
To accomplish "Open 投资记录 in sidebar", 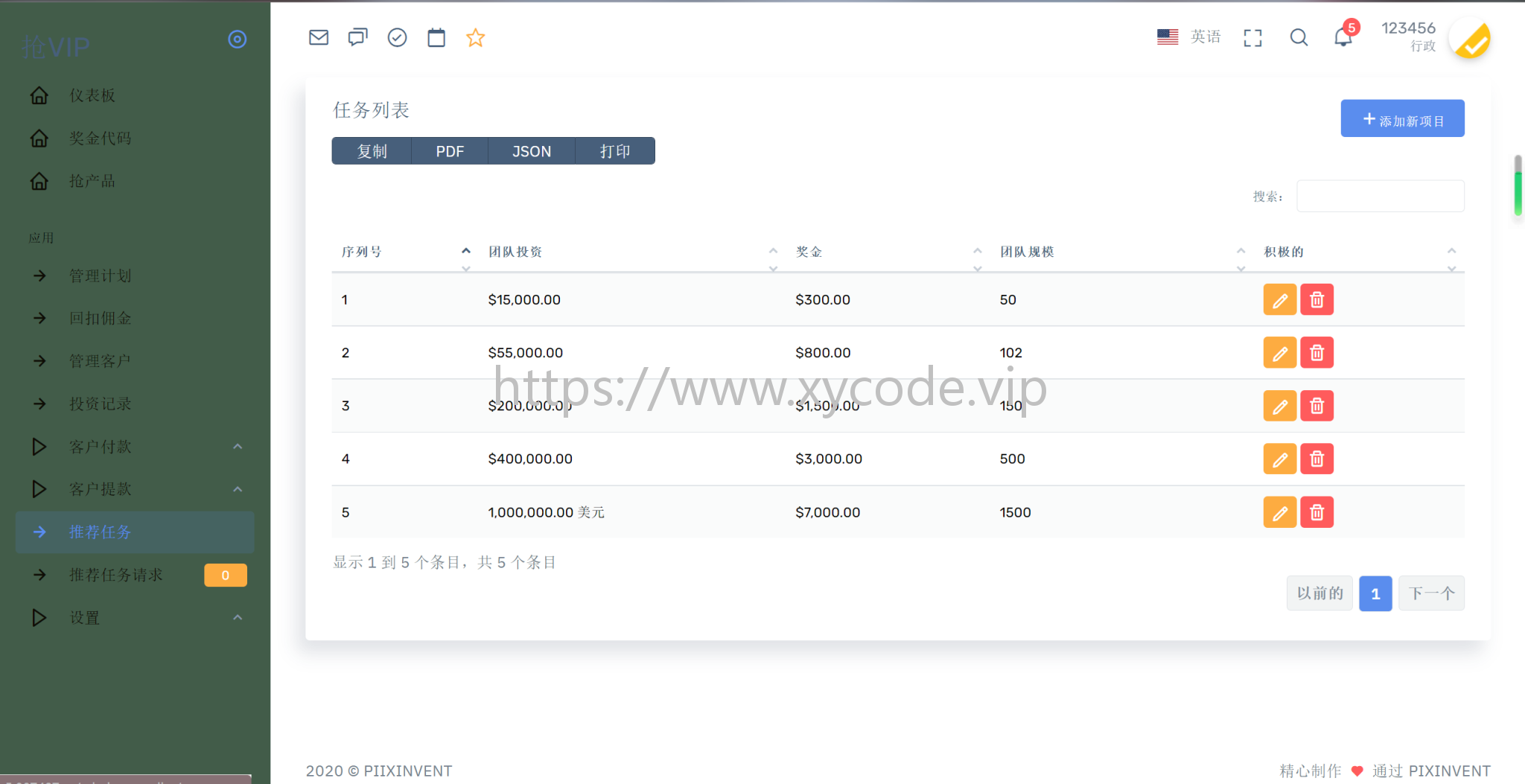I will [135, 404].
